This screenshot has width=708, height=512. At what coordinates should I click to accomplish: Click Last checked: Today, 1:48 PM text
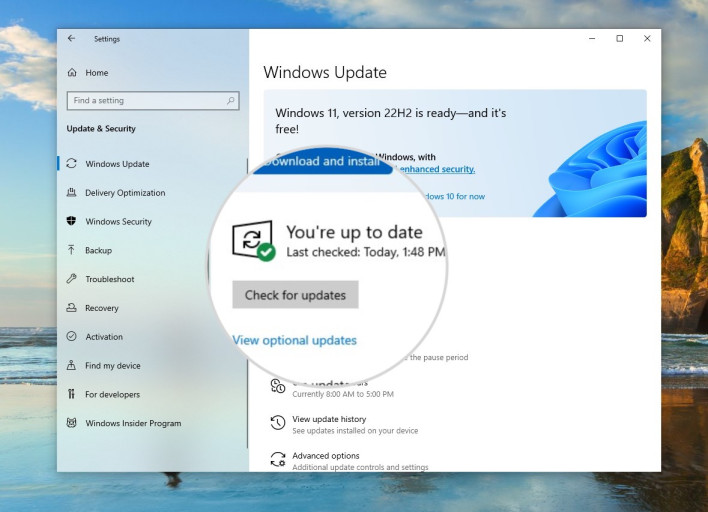pos(366,252)
